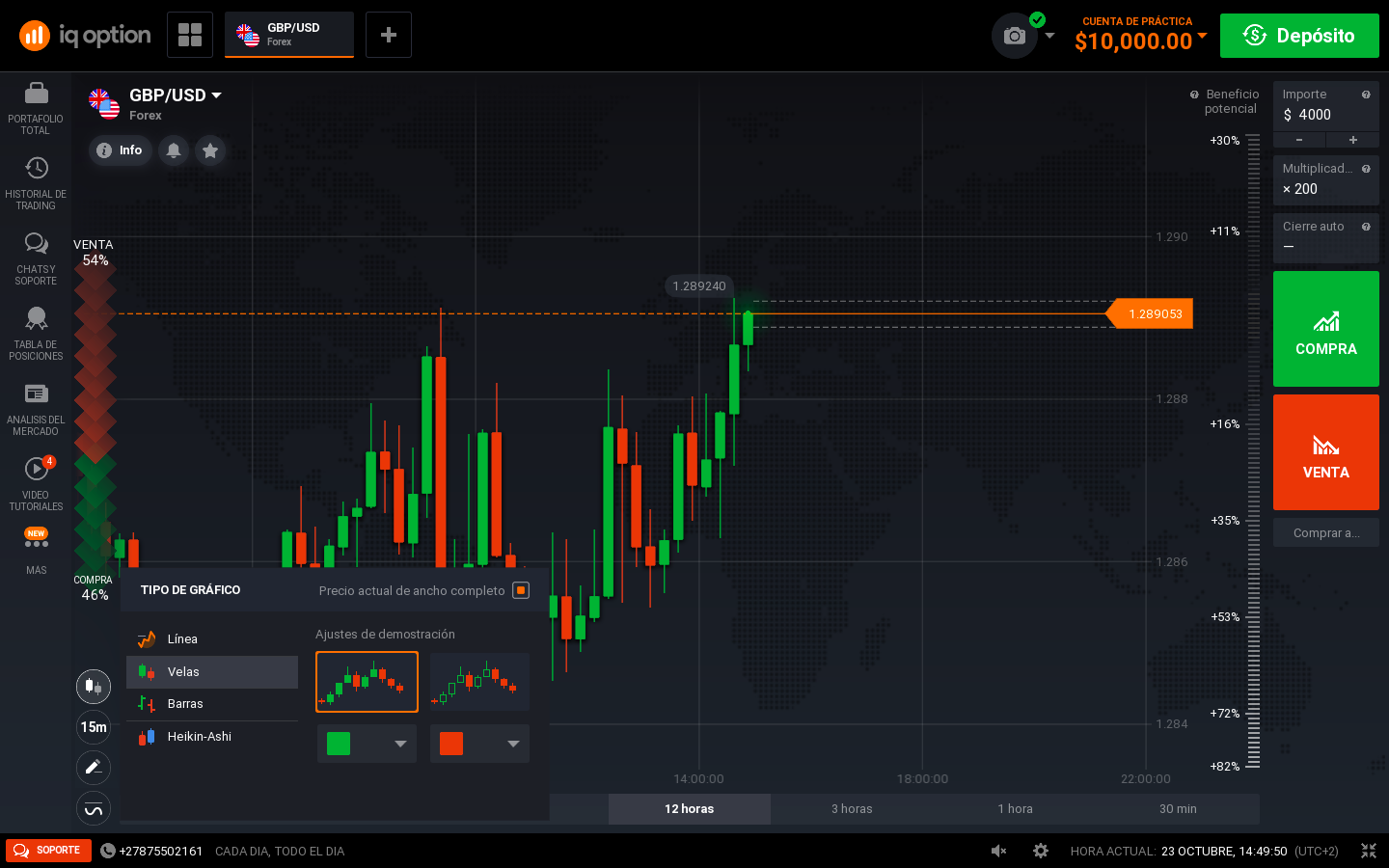This screenshot has width=1389, height=868.
Task: Open Video Tutoriales in the sidebar
Action: click(x=36, y=484)
